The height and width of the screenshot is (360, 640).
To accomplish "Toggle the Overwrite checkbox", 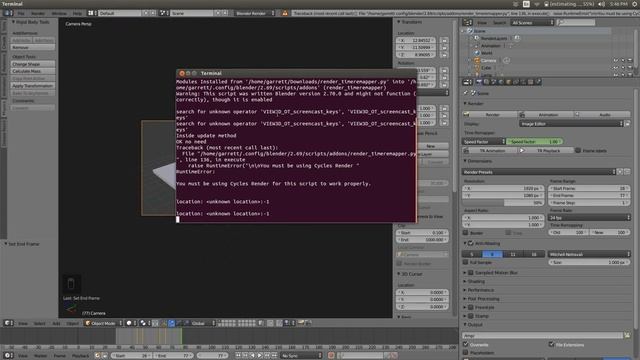I will click(466, 344).
